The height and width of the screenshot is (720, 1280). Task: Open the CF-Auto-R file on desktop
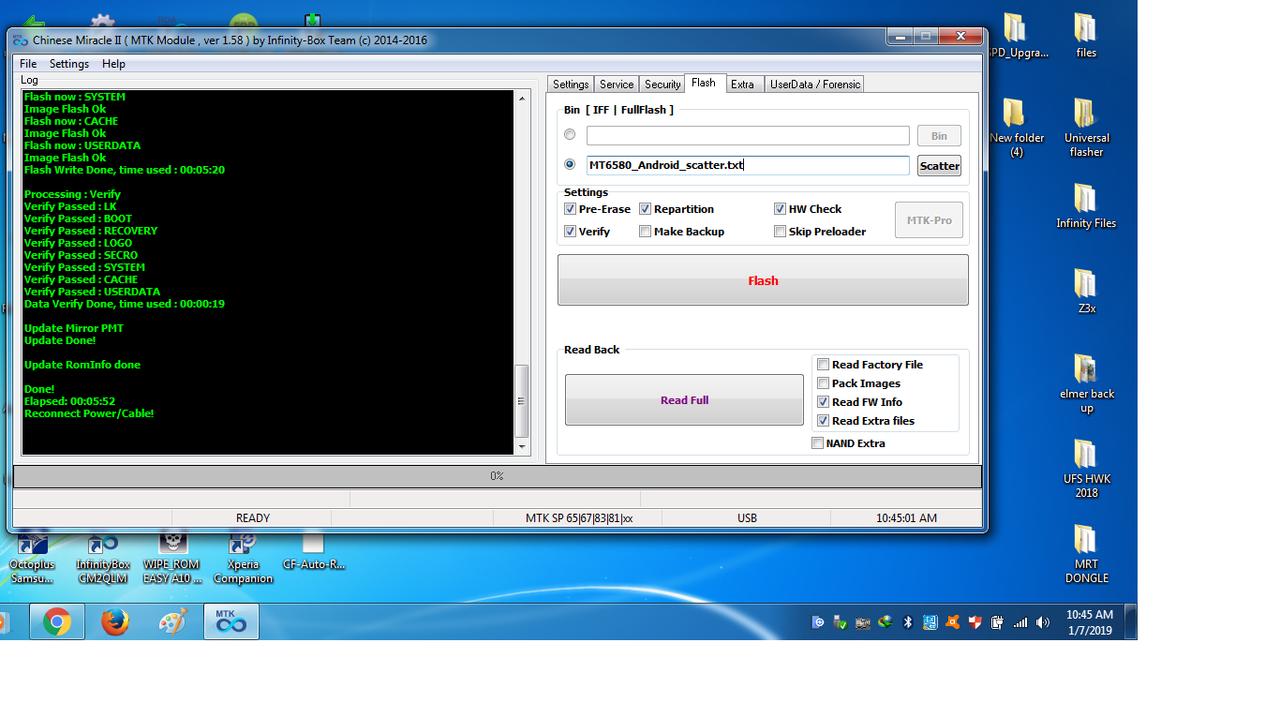tap(313, 551)
